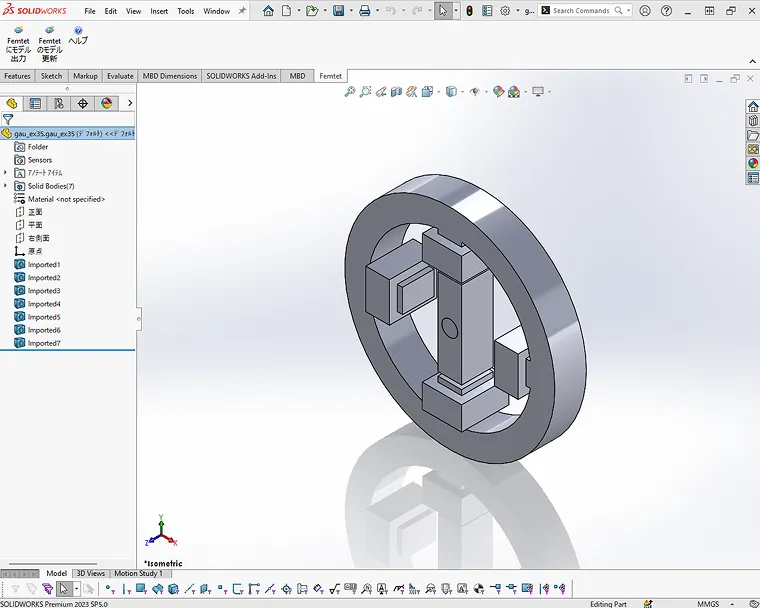Toggle the Filter Solid Bodies icon
760x608 pixels.
coord(173,589)
